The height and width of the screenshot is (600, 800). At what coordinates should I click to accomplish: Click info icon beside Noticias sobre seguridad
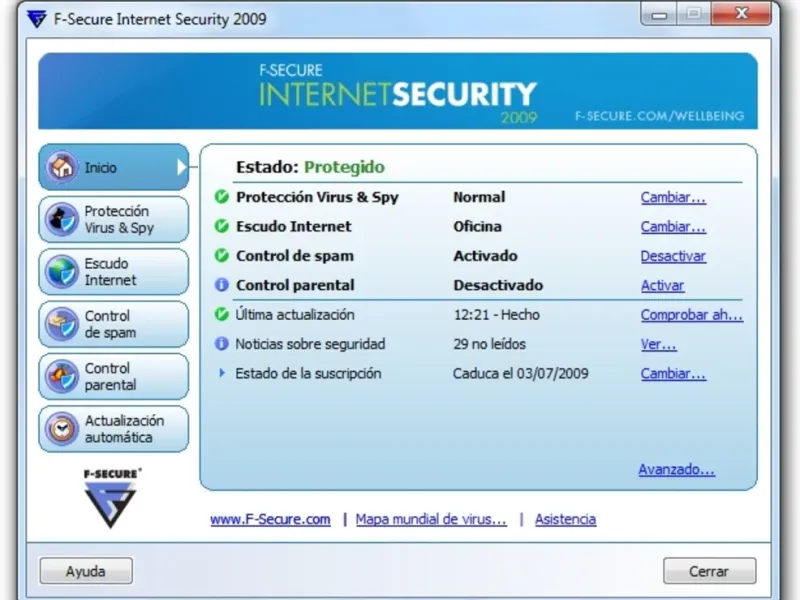coord(221,344)
